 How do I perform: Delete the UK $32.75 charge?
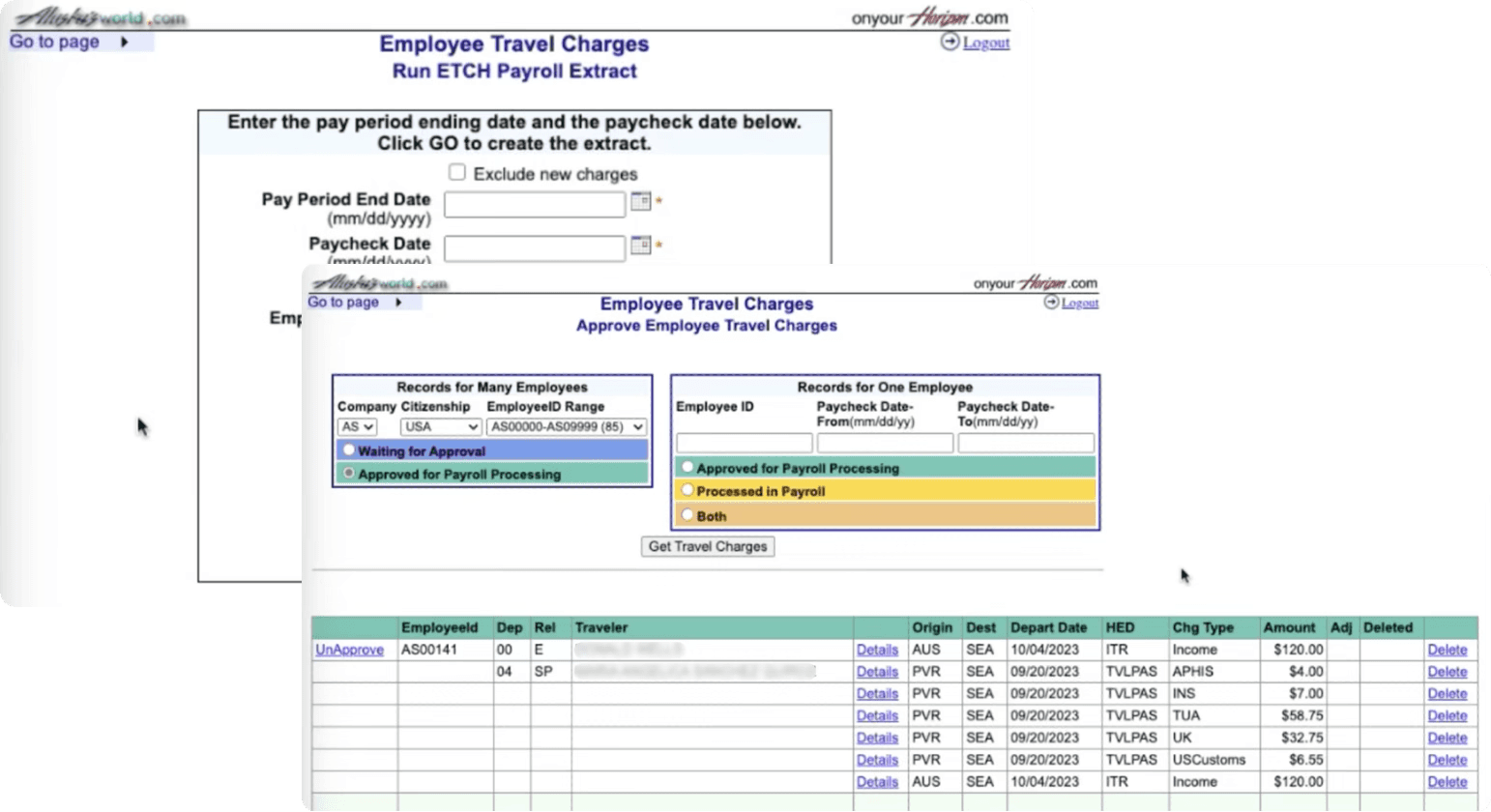click(x=1447, y=738)
